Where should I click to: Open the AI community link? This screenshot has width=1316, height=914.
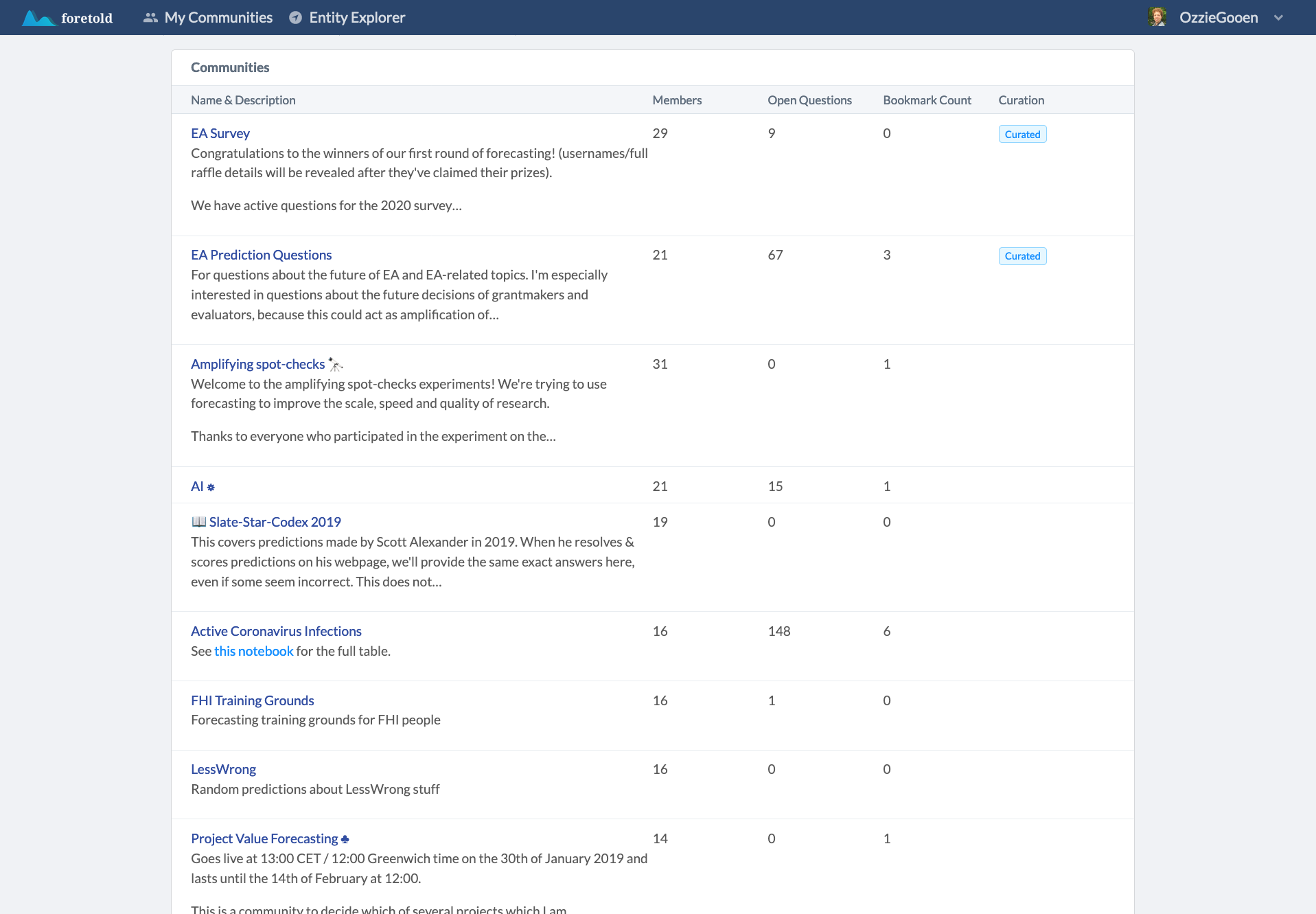pos(197,486)
